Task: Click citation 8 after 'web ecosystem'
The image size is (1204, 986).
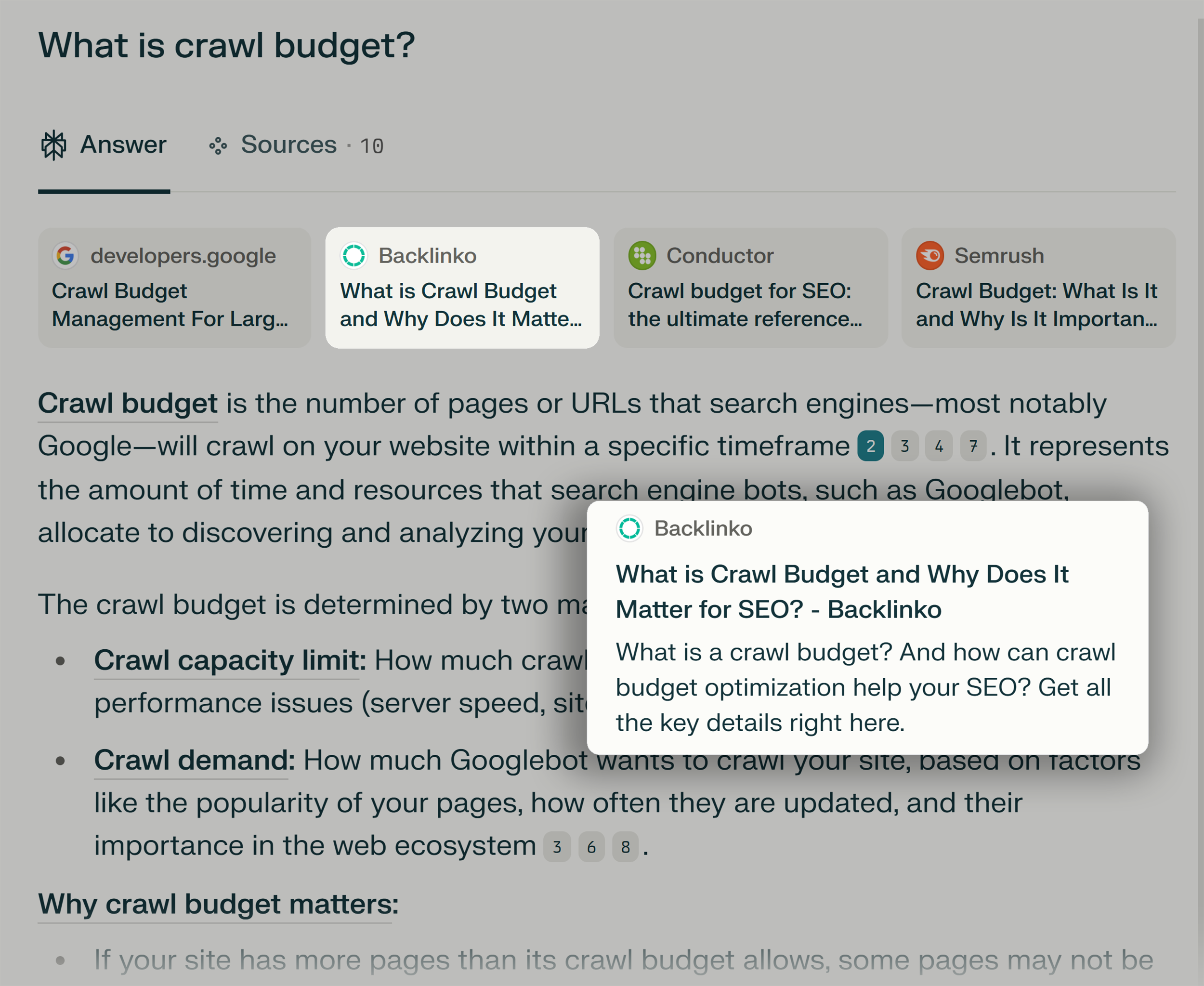Action: point(625,847)
